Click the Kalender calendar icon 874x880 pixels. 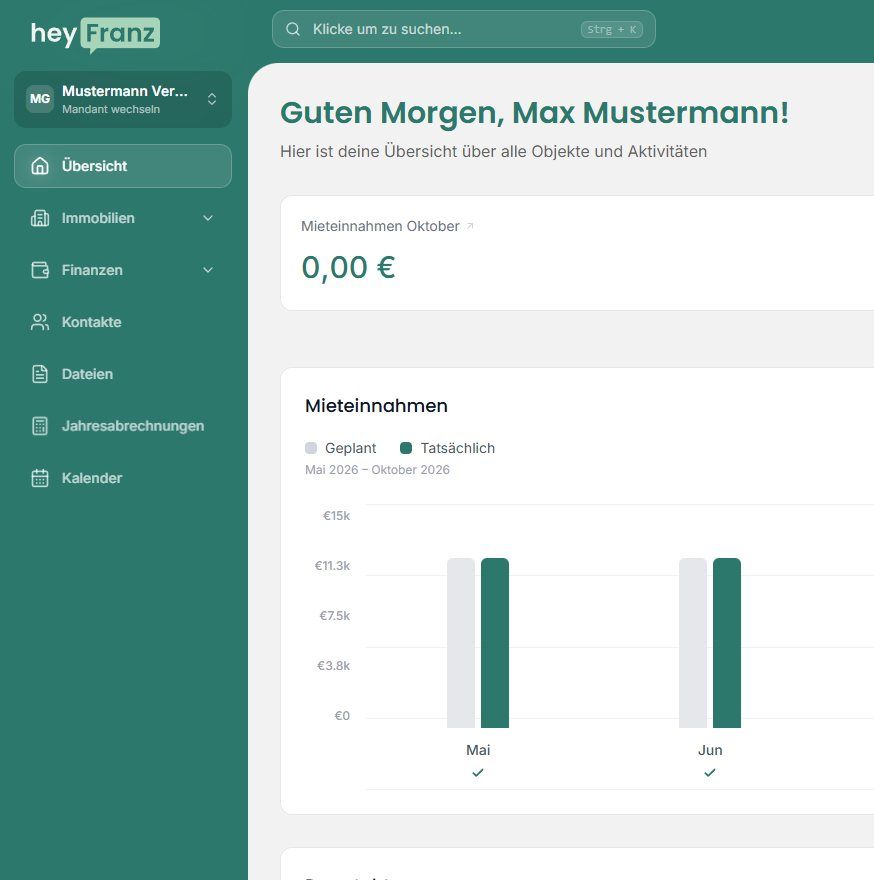pos(40,478)
